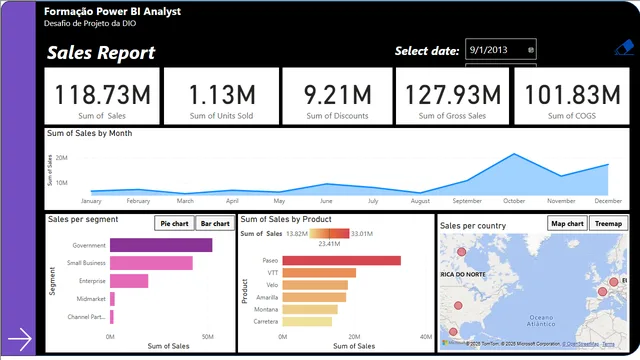This screenshot has width=640, height=360.
Task: Click the January label on month axis
Action: pos(91,201)
